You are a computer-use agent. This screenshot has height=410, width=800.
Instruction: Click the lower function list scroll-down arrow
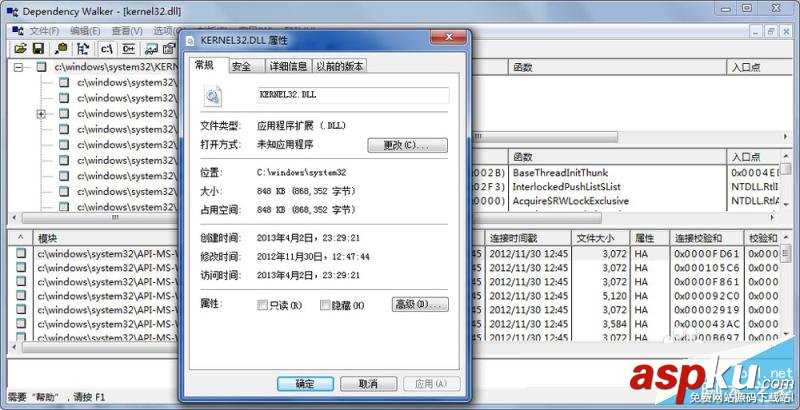click(x=786, y=204)
